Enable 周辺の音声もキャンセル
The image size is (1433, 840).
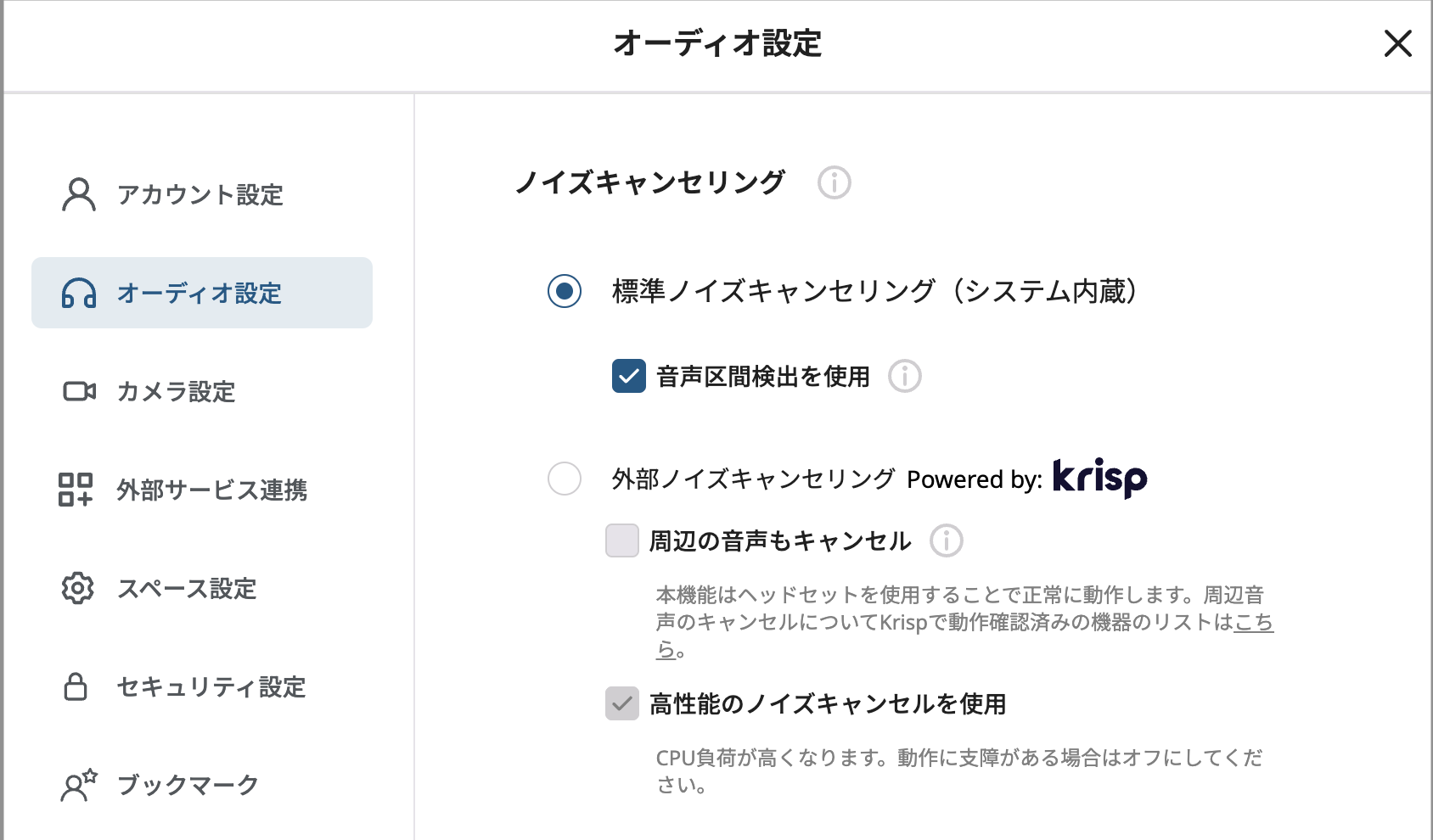[x=621, y=540]
